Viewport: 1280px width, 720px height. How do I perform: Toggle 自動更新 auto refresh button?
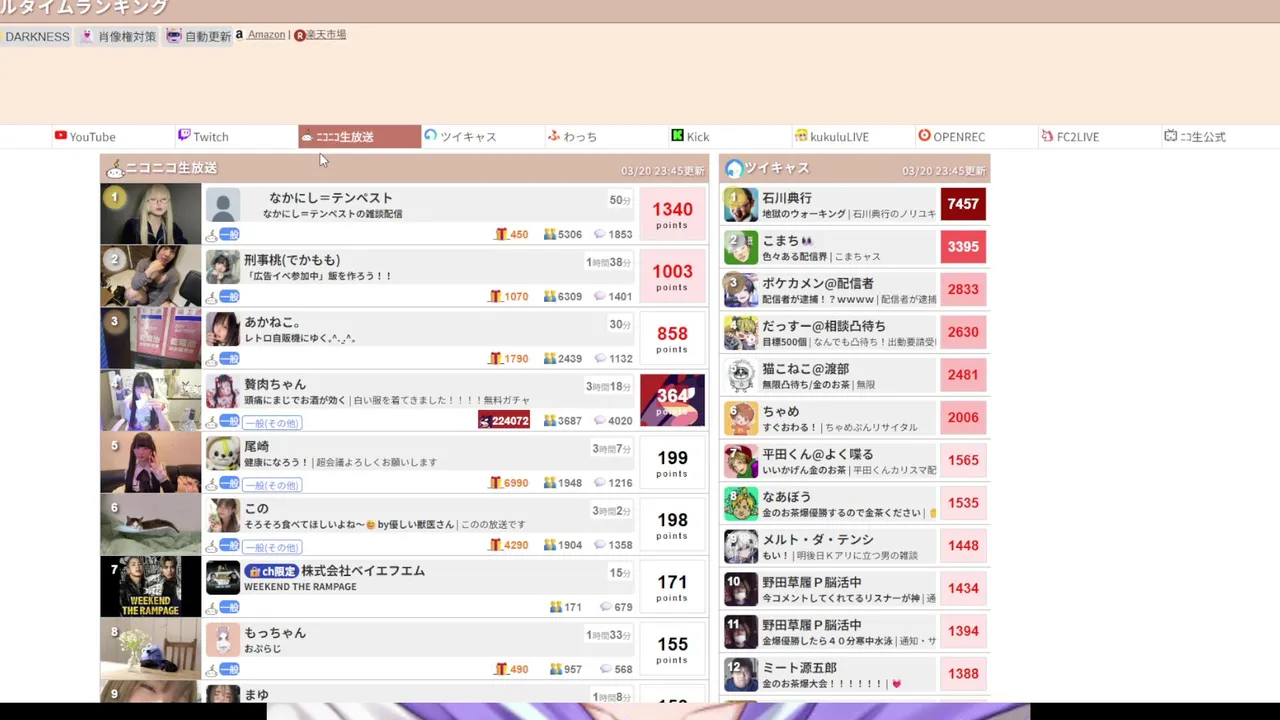click(x=198, y=36)
